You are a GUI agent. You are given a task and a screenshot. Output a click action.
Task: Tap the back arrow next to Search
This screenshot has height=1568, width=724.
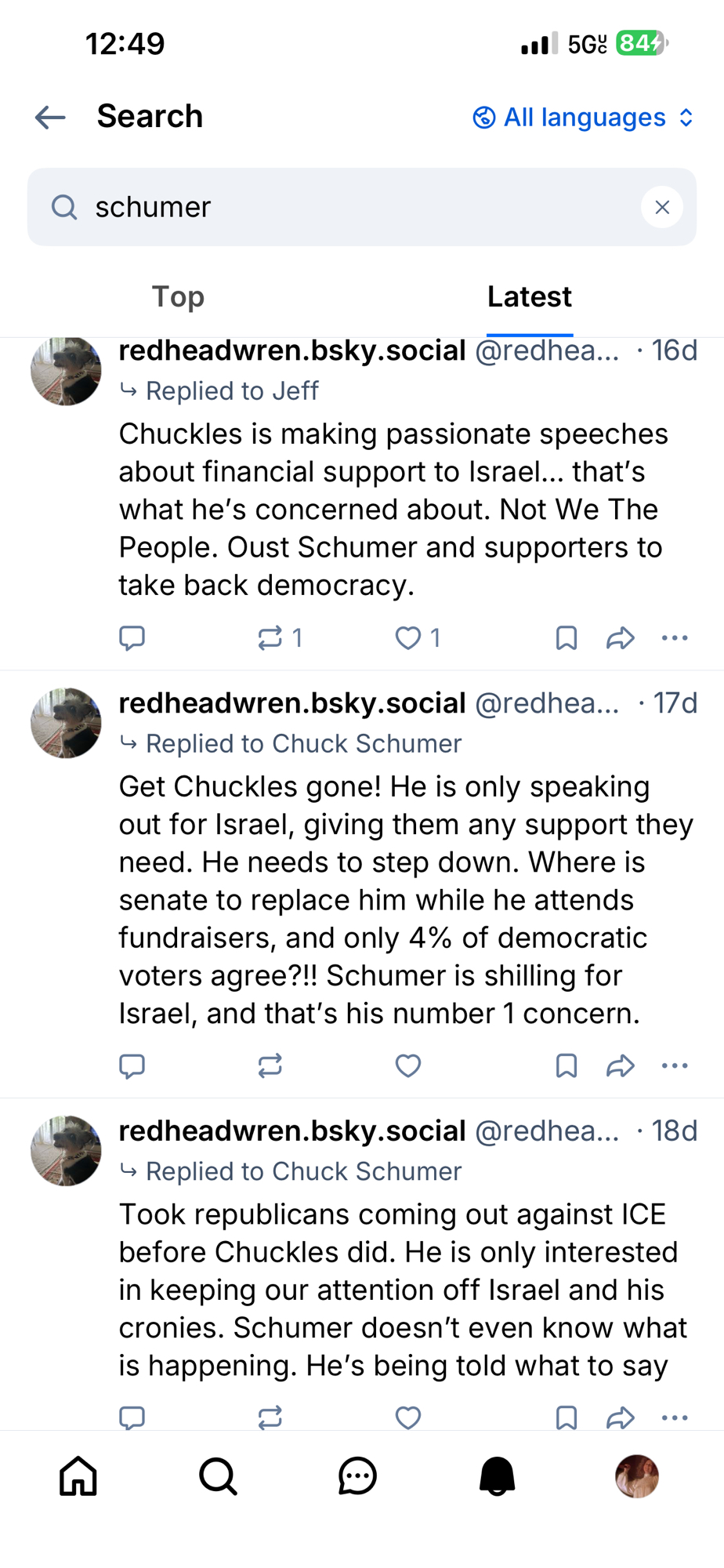[51, 118]
